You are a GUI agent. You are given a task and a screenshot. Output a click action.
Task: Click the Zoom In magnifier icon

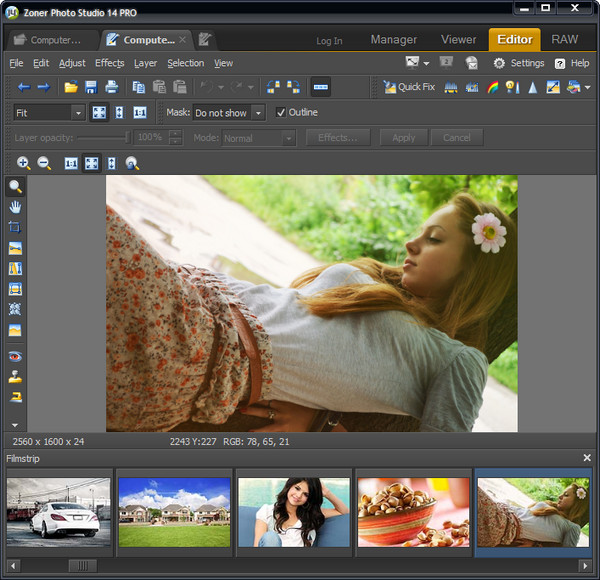(x=24, y=163)
